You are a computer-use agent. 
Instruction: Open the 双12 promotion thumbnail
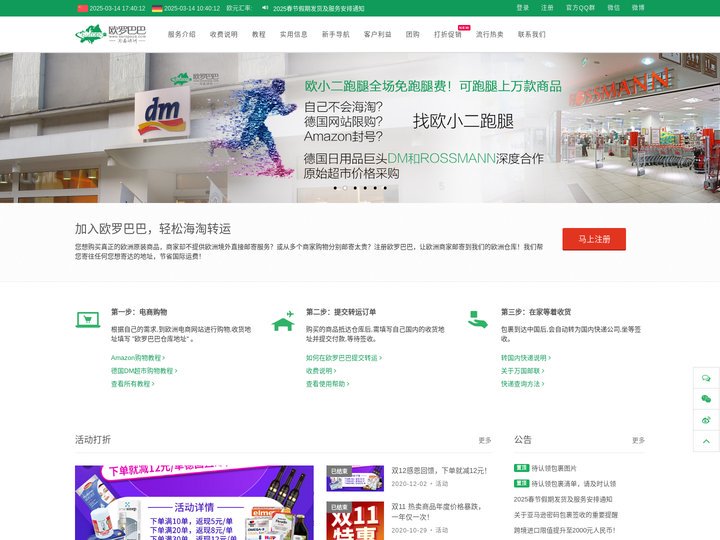355,478
